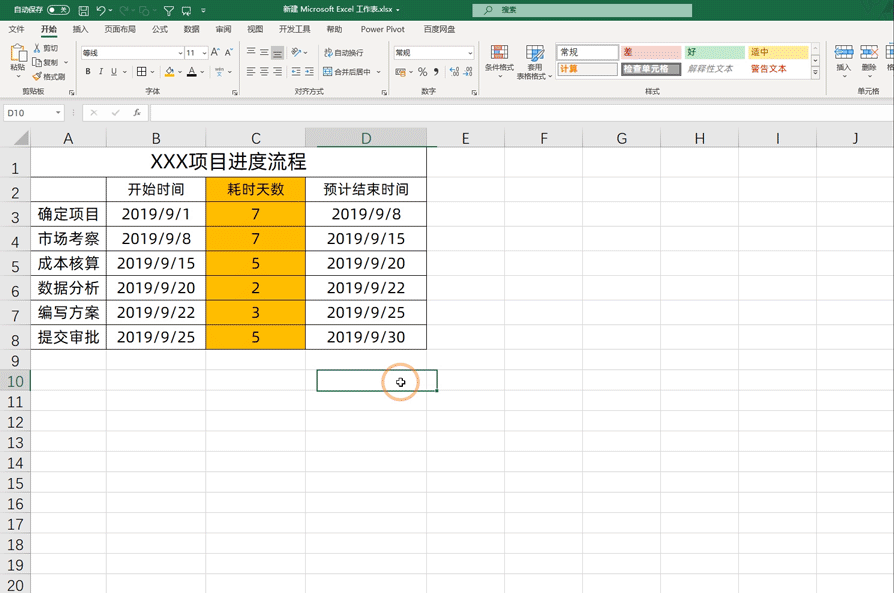Toggle bold formatting B

pos(88,71)
